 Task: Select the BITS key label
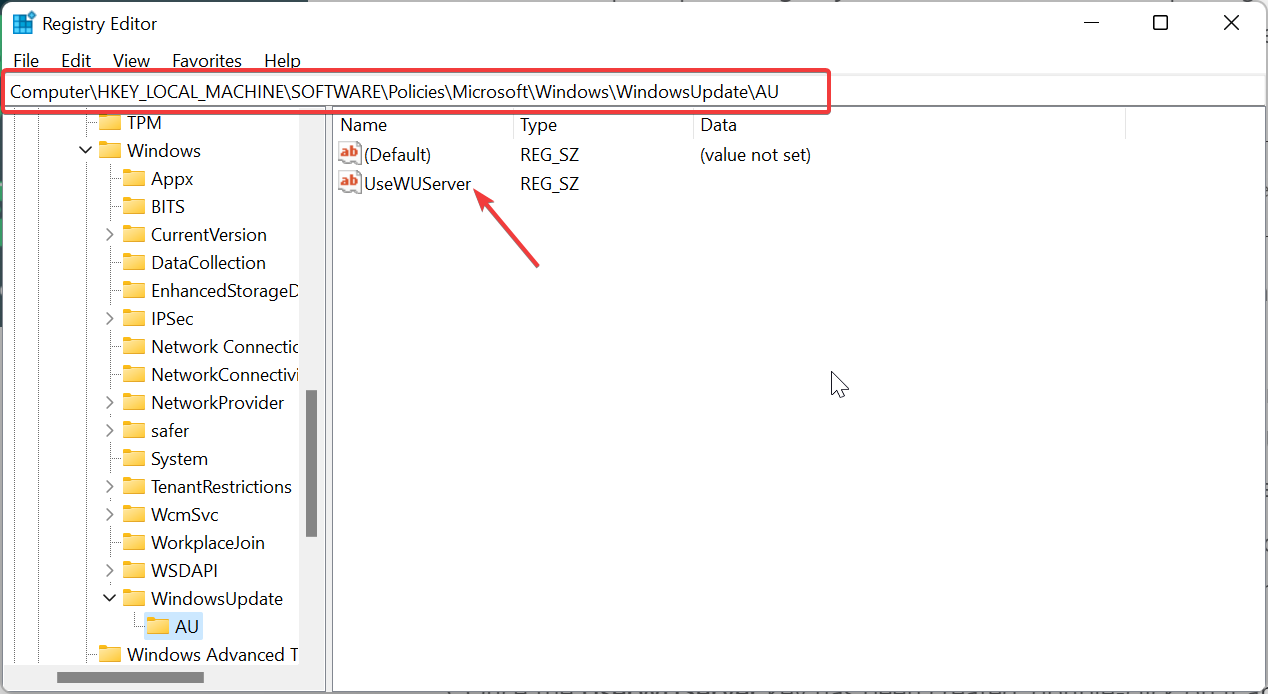click(x=168, y=207)
